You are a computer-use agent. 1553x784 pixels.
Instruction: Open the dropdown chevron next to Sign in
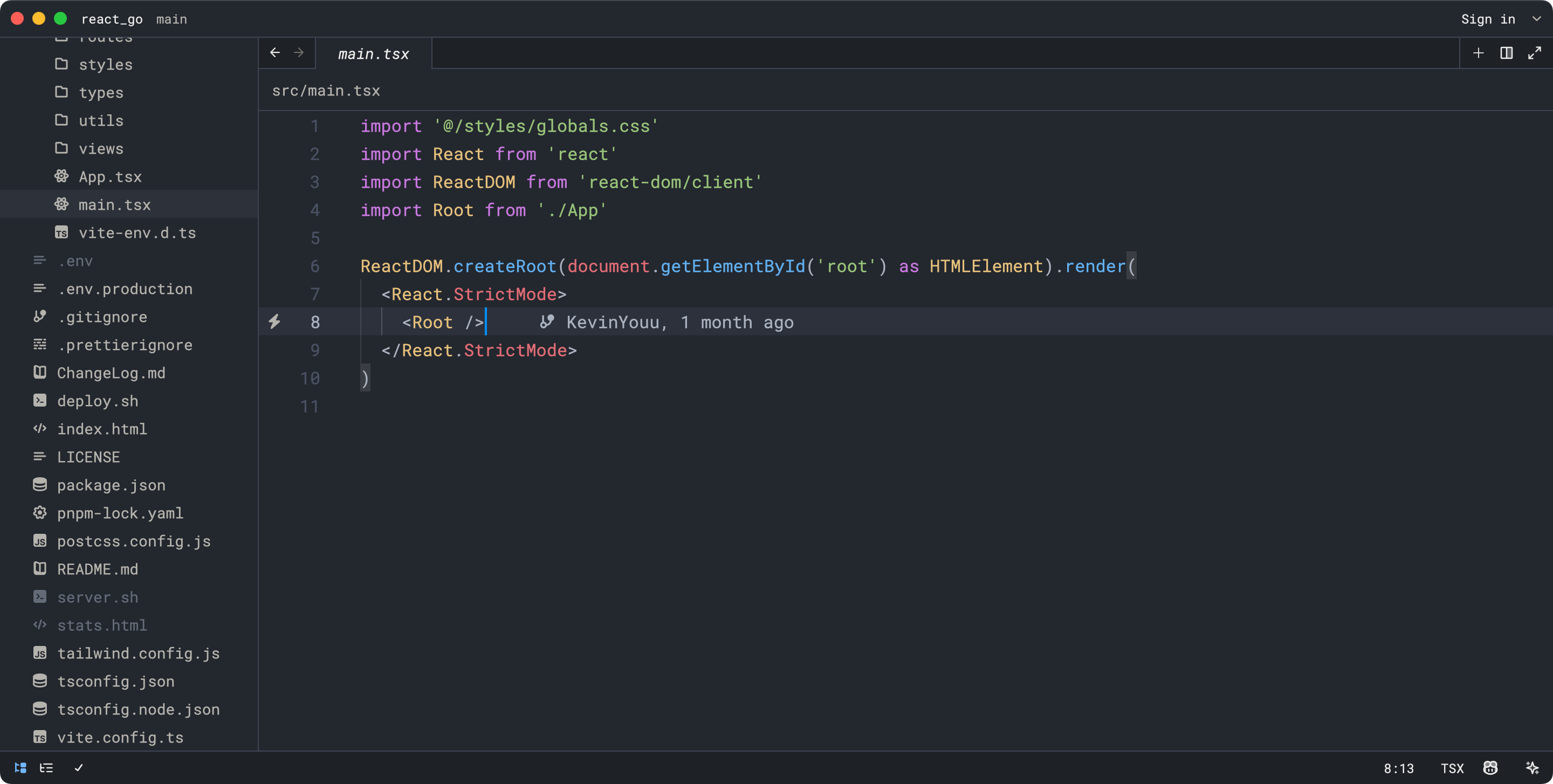pos(1537,19)
